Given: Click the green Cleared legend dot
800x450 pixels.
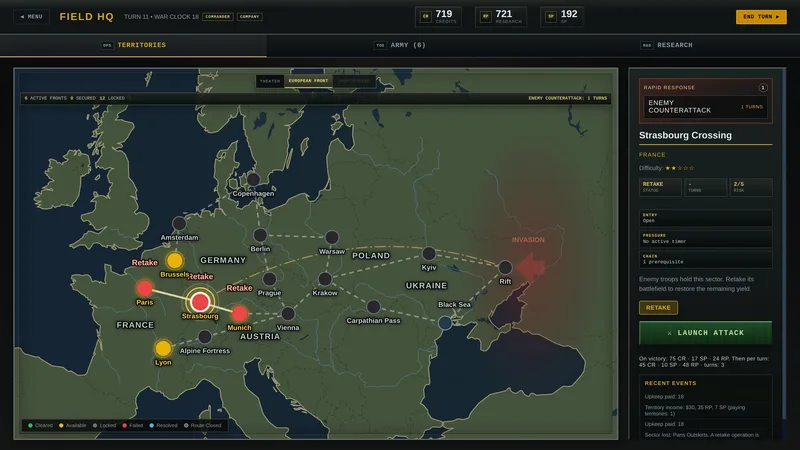Looking at the screenshot, I should 31,426.
